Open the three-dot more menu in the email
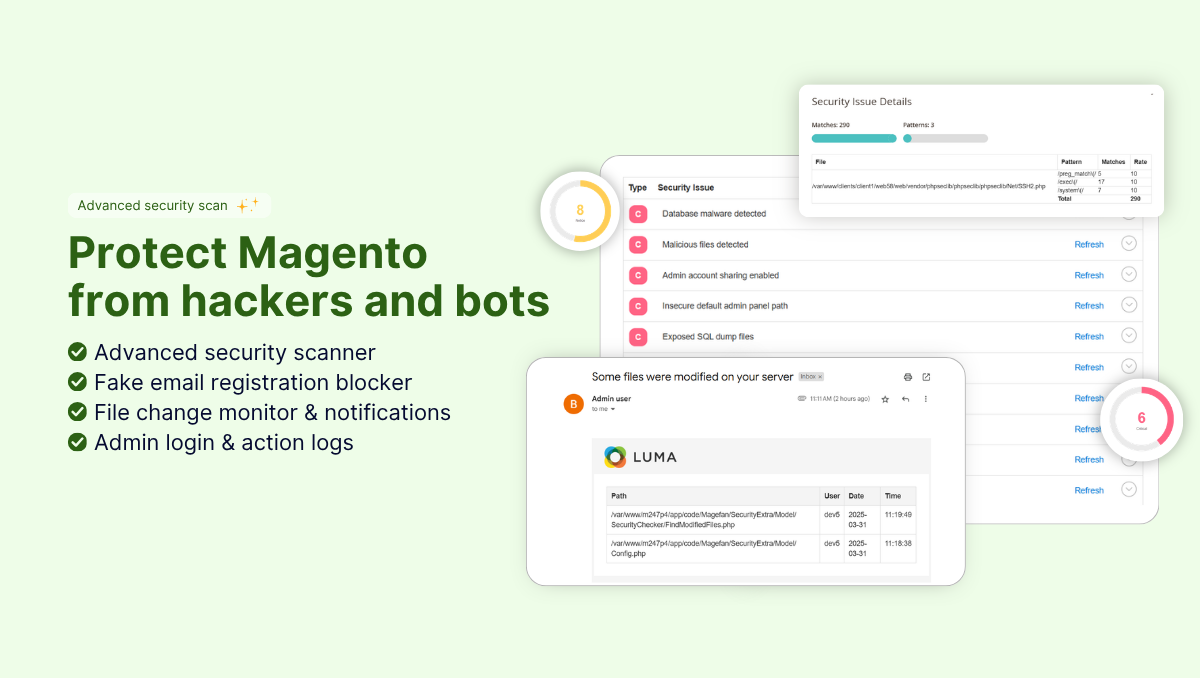This screenshot has width=1200, height=678. tap(925, 399)
